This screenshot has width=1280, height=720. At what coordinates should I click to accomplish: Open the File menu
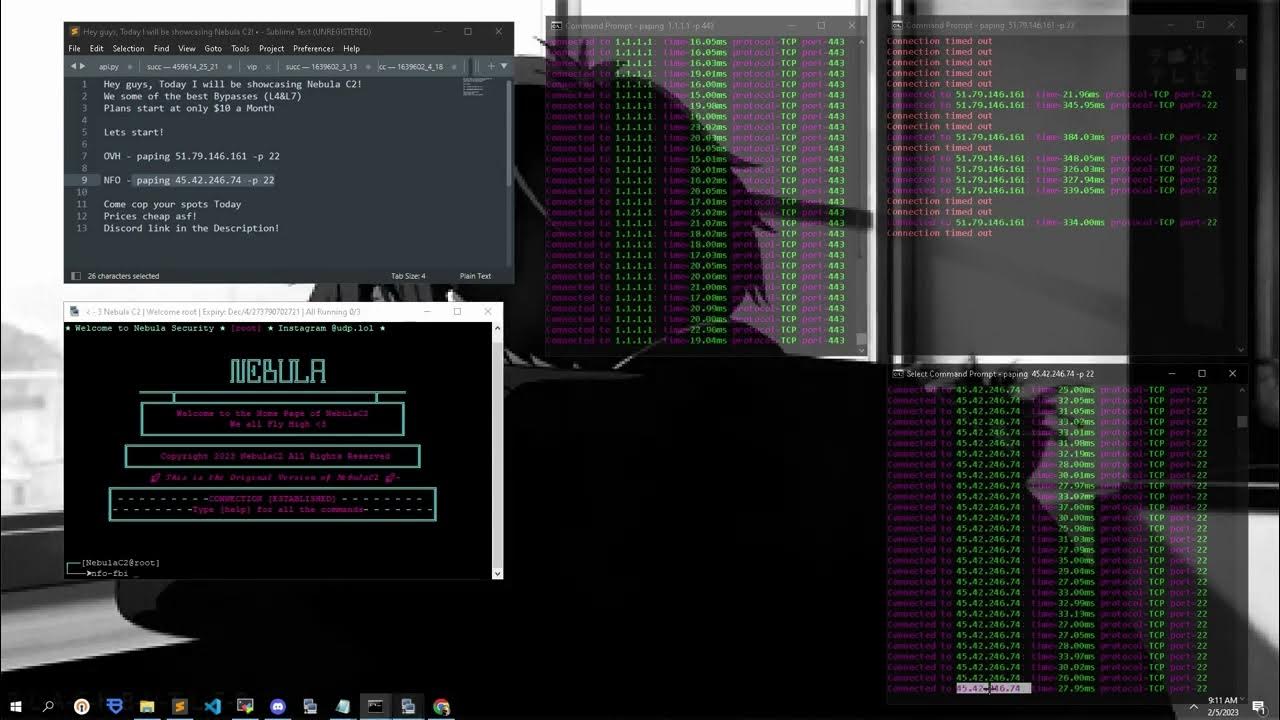[74, 48]
